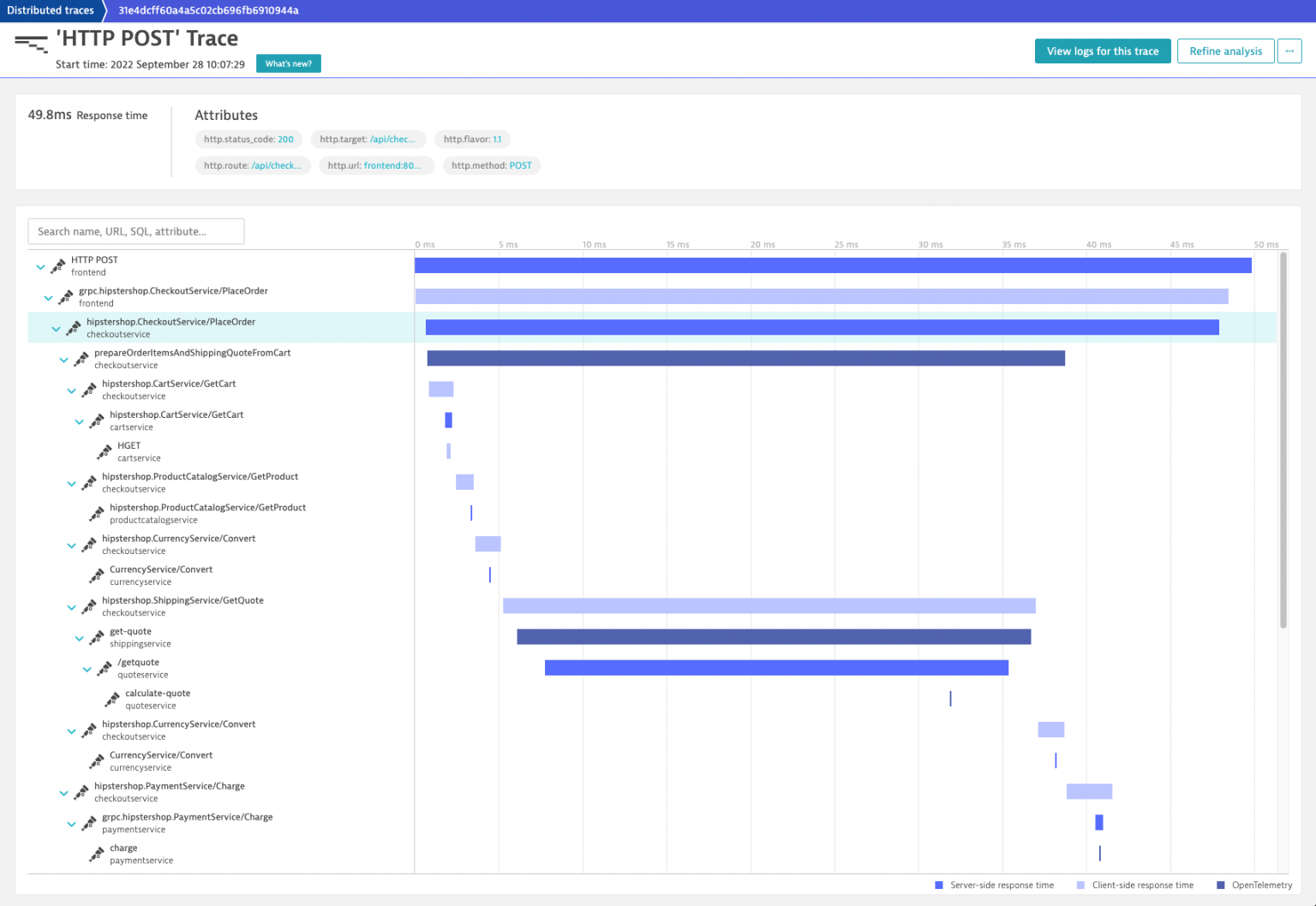Image resolution: width=1316 pixels, height=906 pixels.
Task: Collapse the hipstershop.PaymentService/Charge checkoutservice span
Action: pyautogui.click(x=63, y=792)
